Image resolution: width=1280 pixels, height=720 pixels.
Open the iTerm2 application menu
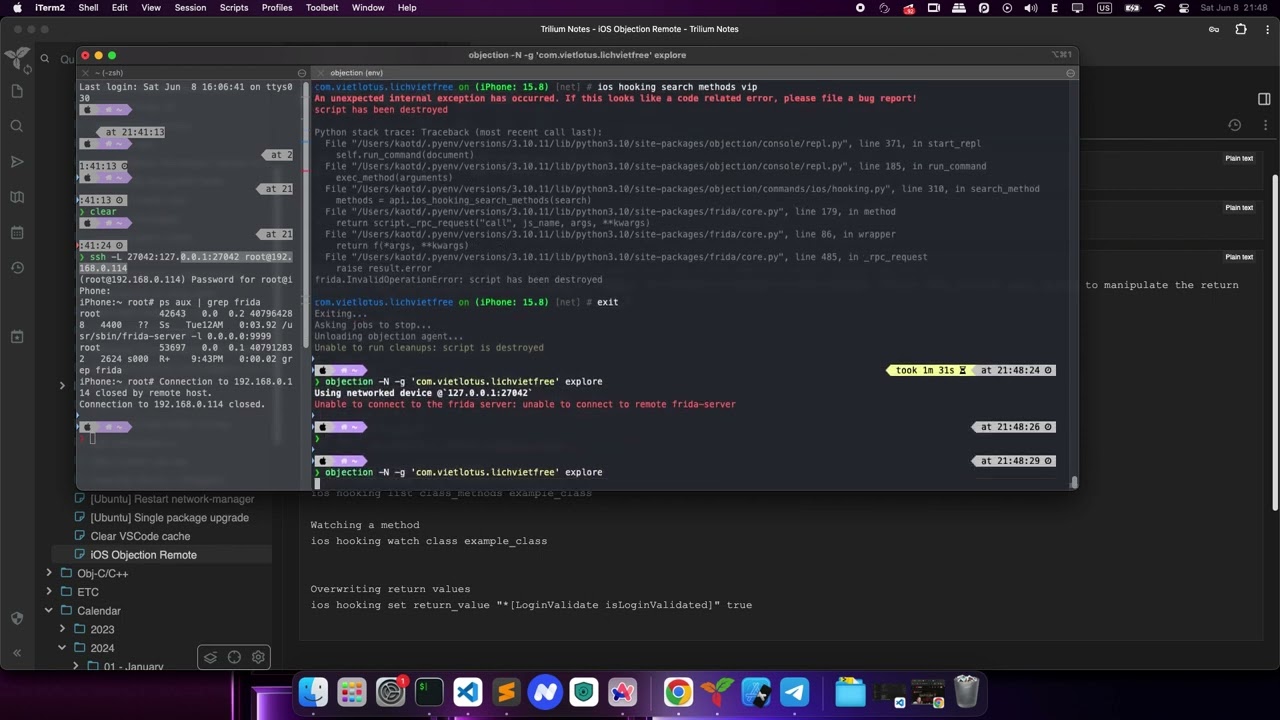click(x=49, y=8)
